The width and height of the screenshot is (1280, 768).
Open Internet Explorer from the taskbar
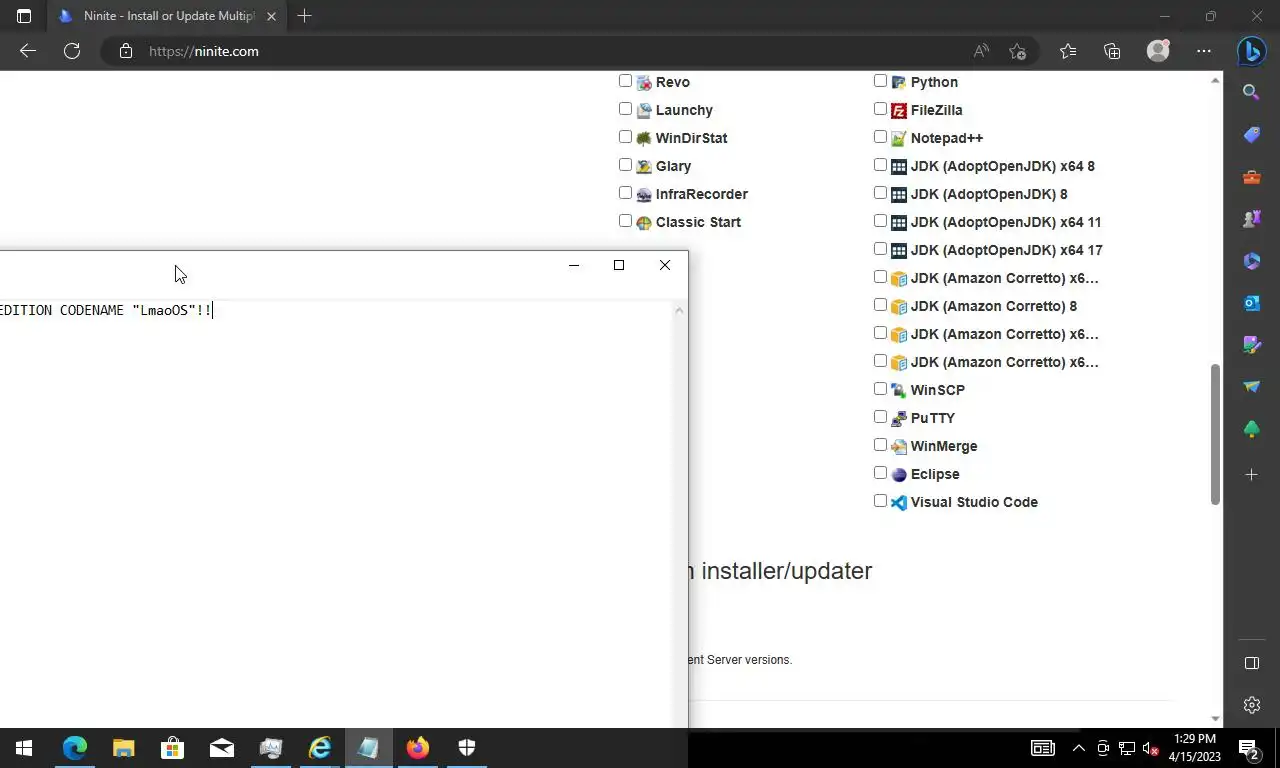tap(320, 748)
